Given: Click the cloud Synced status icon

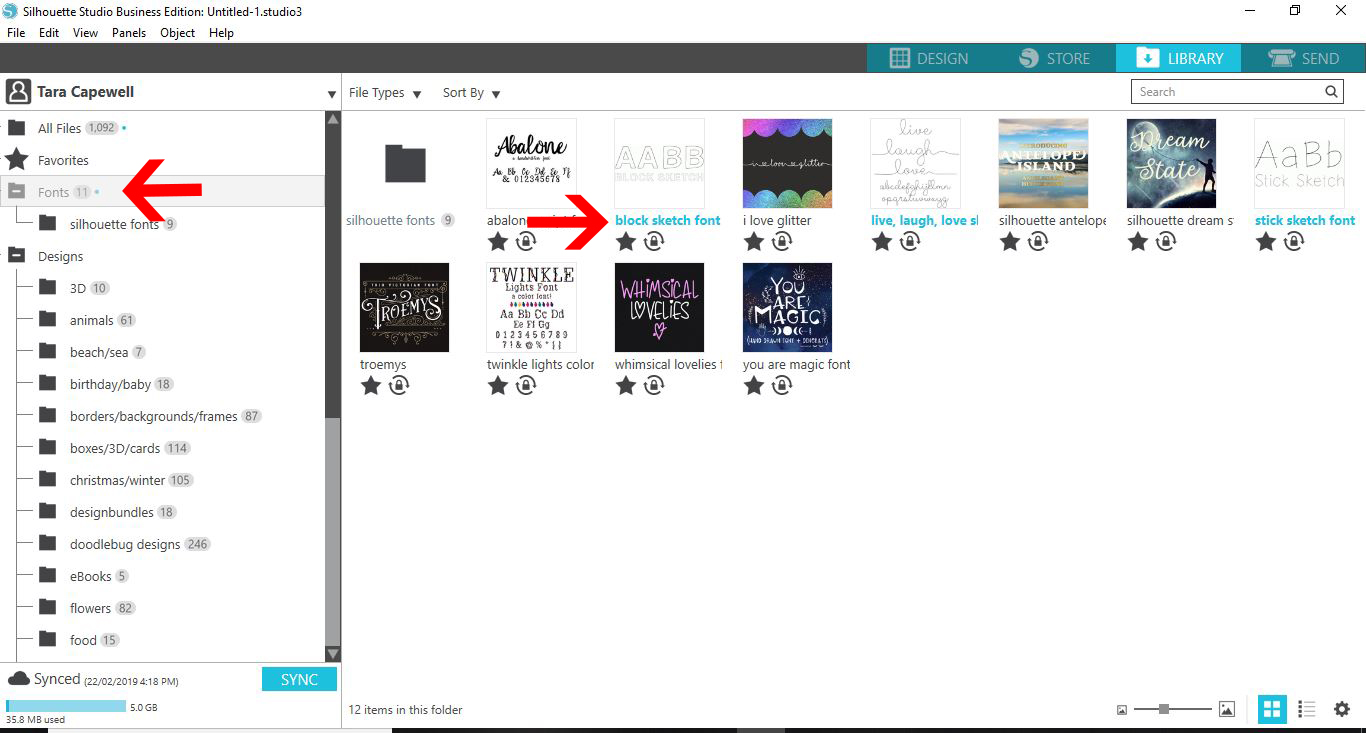Looking at the screenshot, I should [x=18, y=679].
